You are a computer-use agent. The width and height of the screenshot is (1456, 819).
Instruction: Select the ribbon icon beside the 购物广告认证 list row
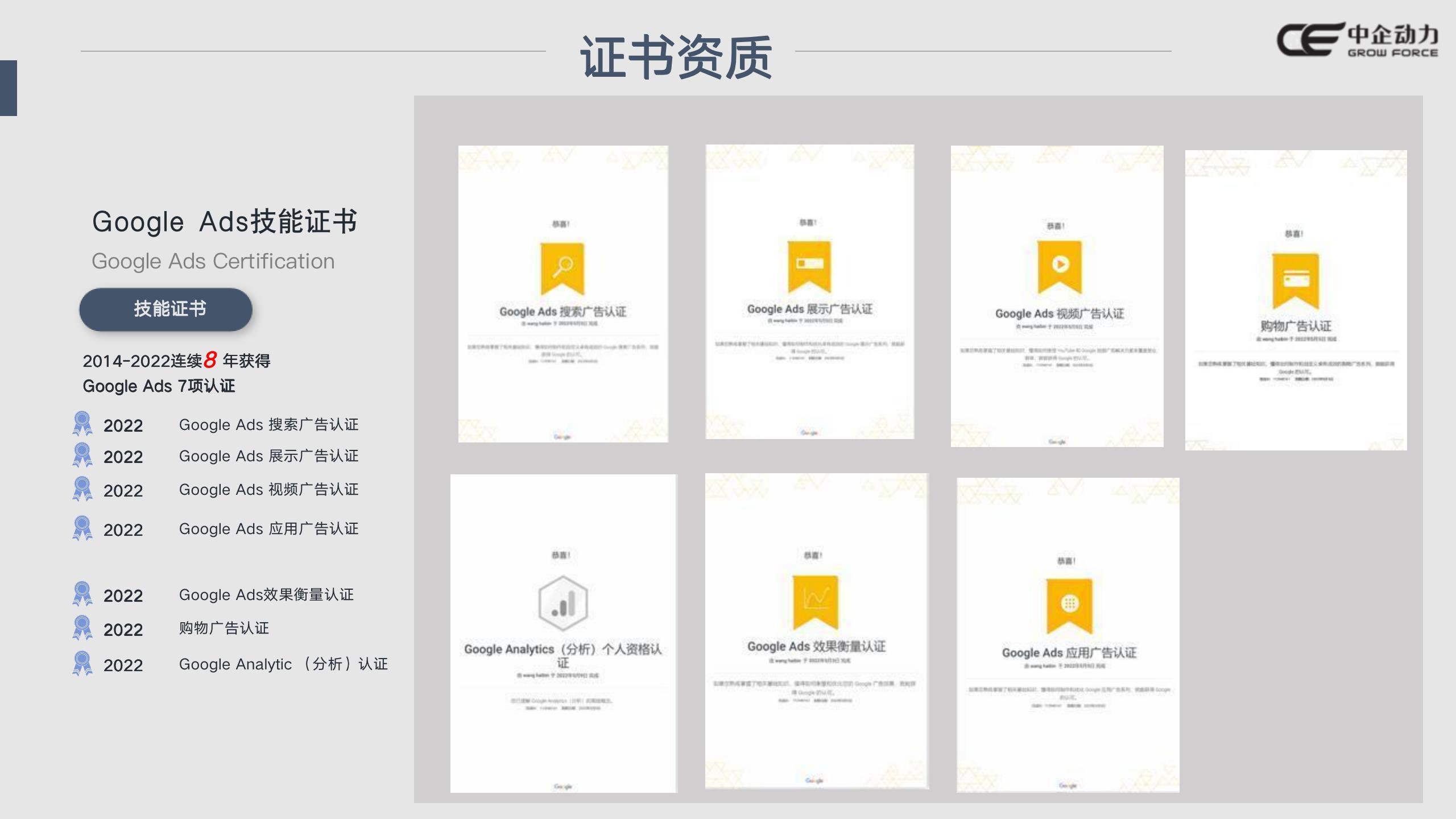click(82, 628)
